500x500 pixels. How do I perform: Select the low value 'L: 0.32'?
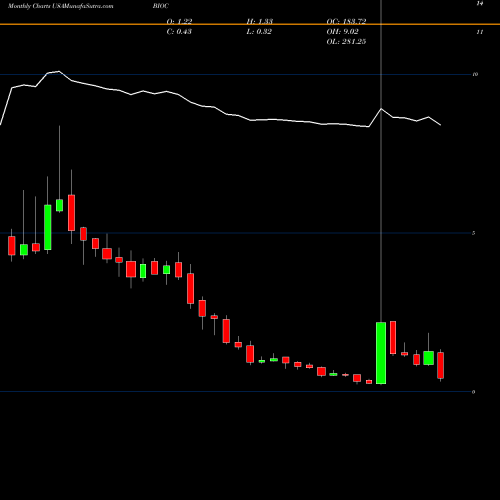[259, 32]
